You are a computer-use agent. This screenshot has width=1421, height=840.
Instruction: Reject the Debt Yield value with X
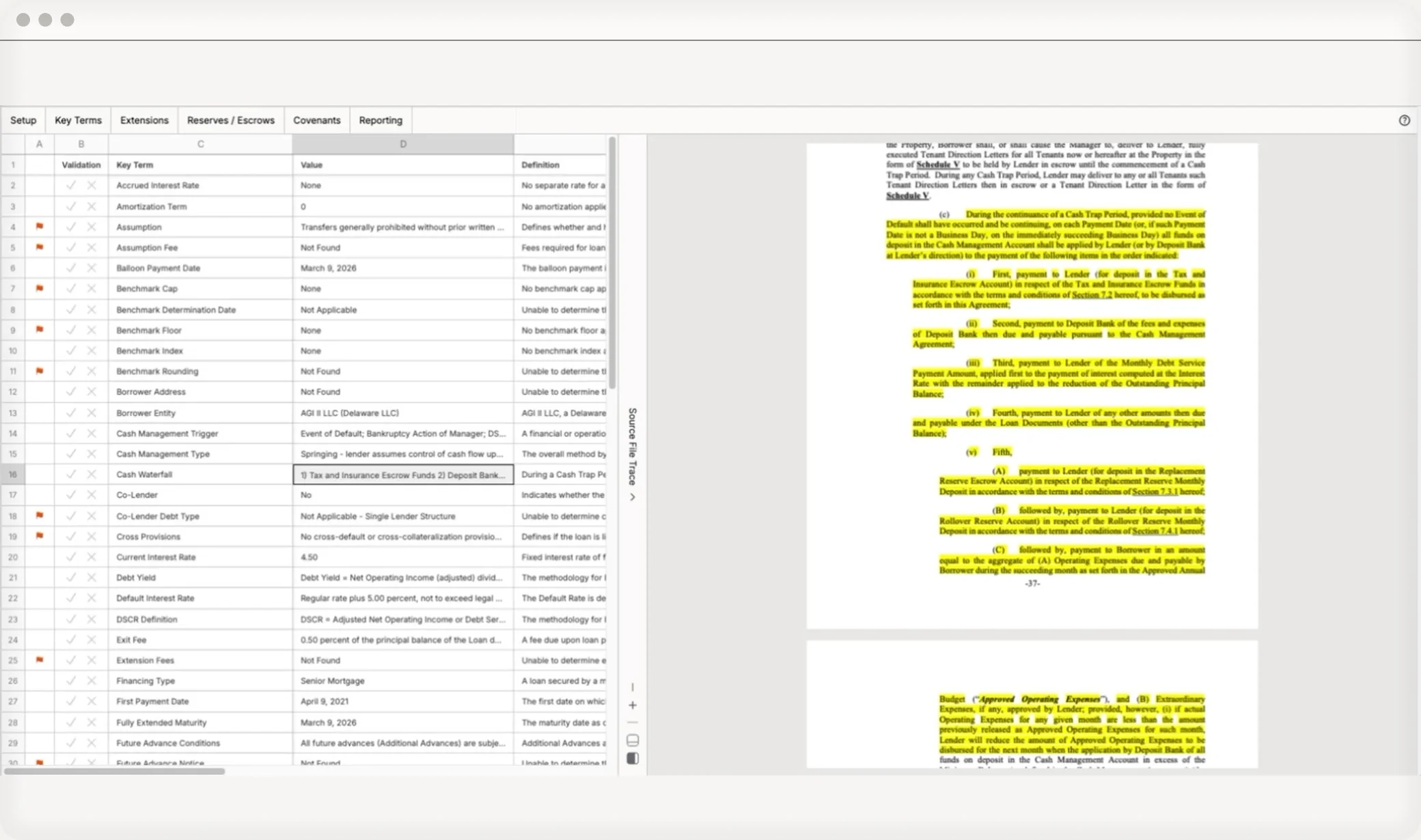(x=92, y=577)
